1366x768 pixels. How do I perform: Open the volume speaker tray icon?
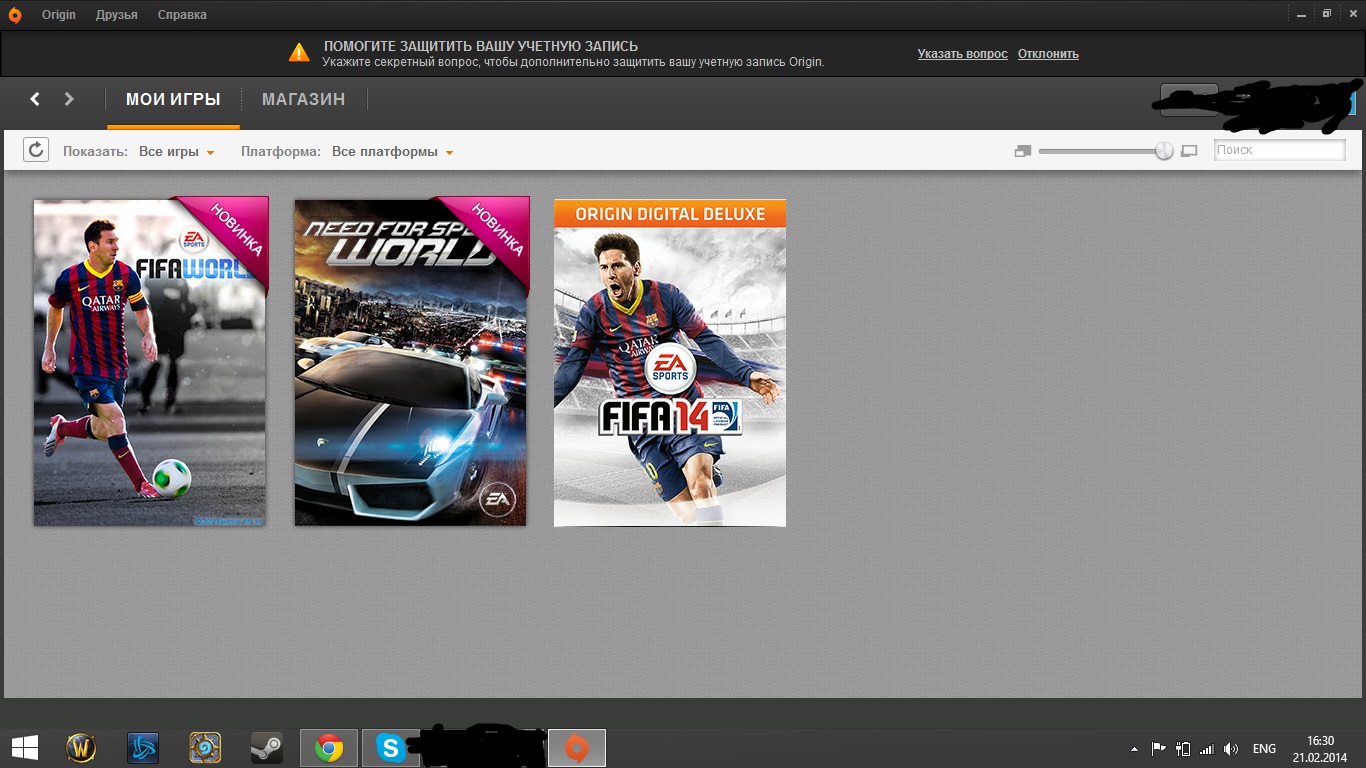pyautogui.click(x=1231, y=749)
